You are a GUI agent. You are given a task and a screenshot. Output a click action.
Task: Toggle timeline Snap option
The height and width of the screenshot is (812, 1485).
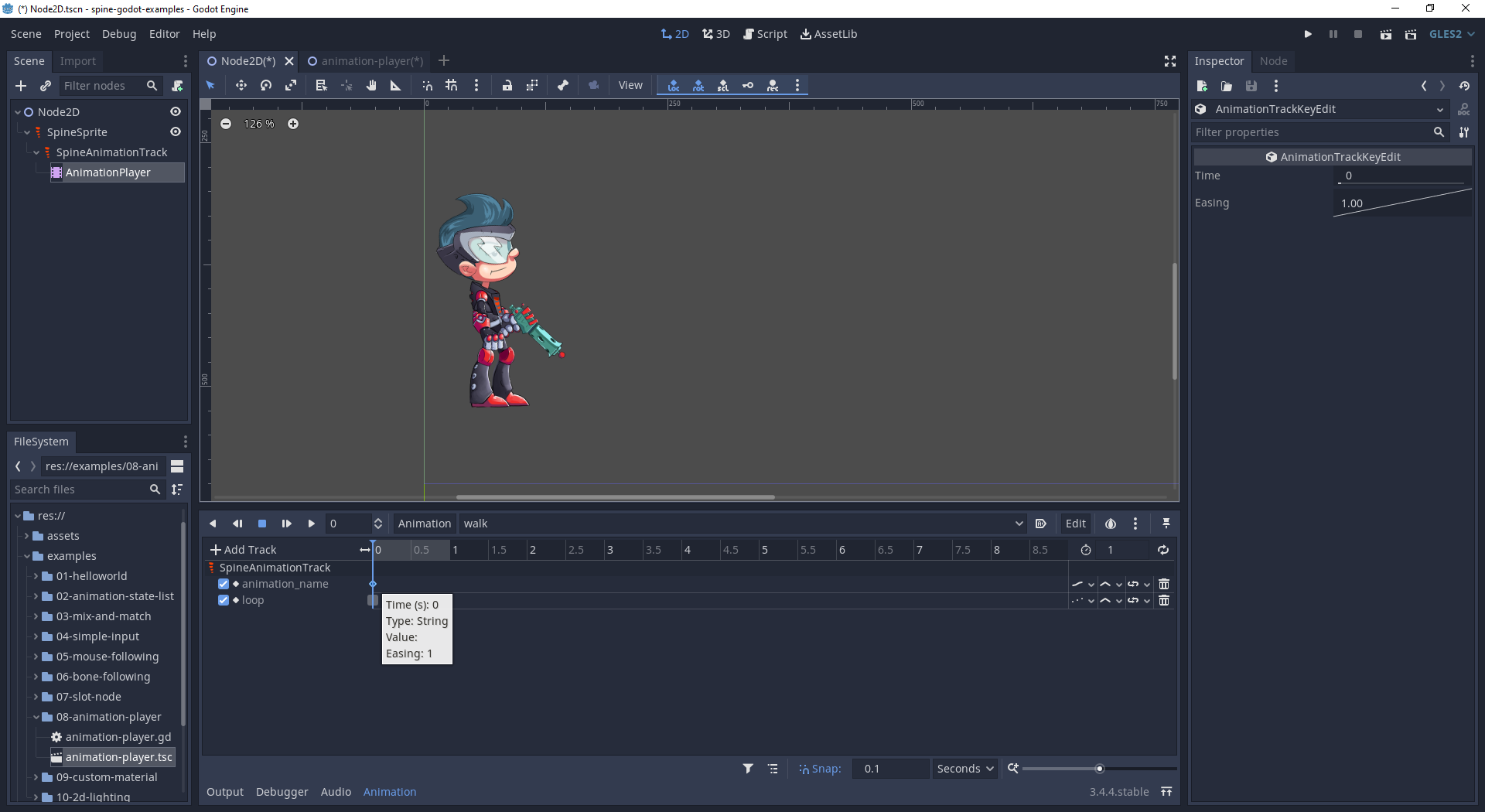(x=820, y=769)
